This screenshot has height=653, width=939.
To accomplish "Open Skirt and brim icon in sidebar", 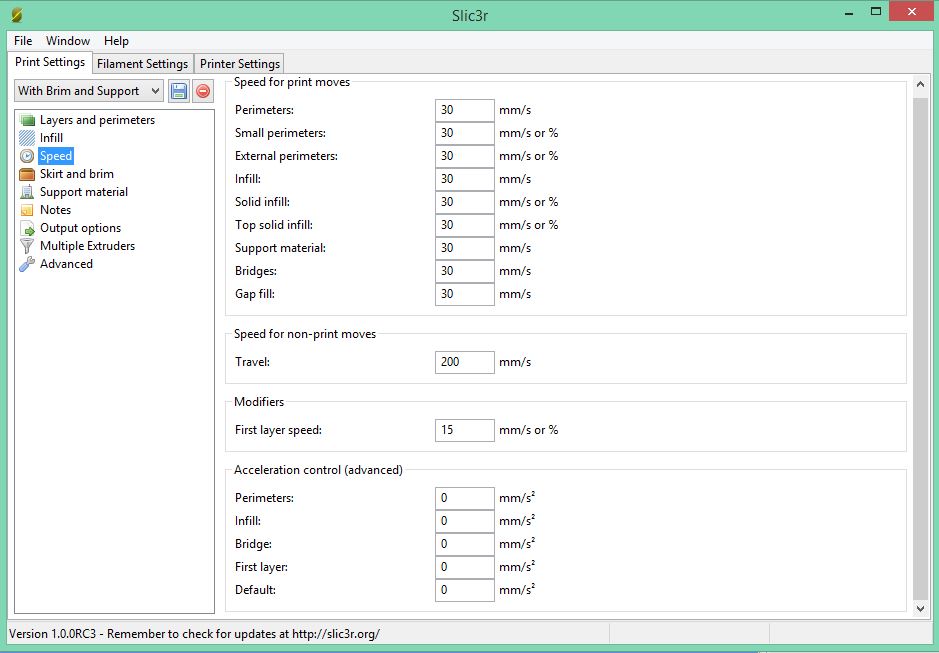I will (27, 174).
